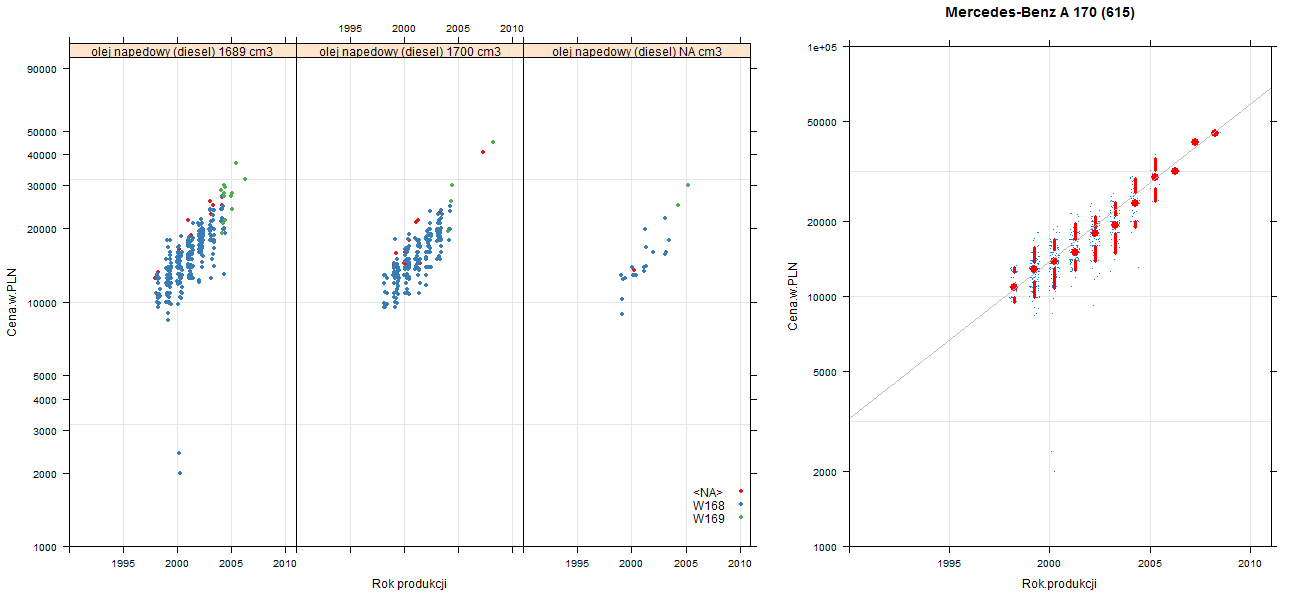Click the "W169" legend label
Screen dimensions: 1300x600
click(709, 519)
